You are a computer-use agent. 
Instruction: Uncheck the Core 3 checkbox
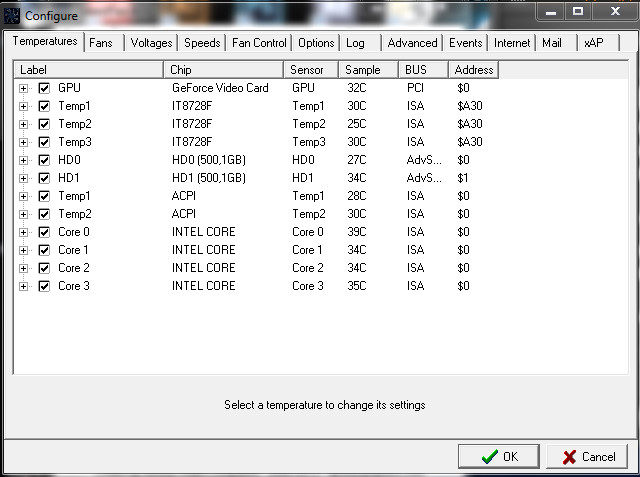tap(44, 286)
